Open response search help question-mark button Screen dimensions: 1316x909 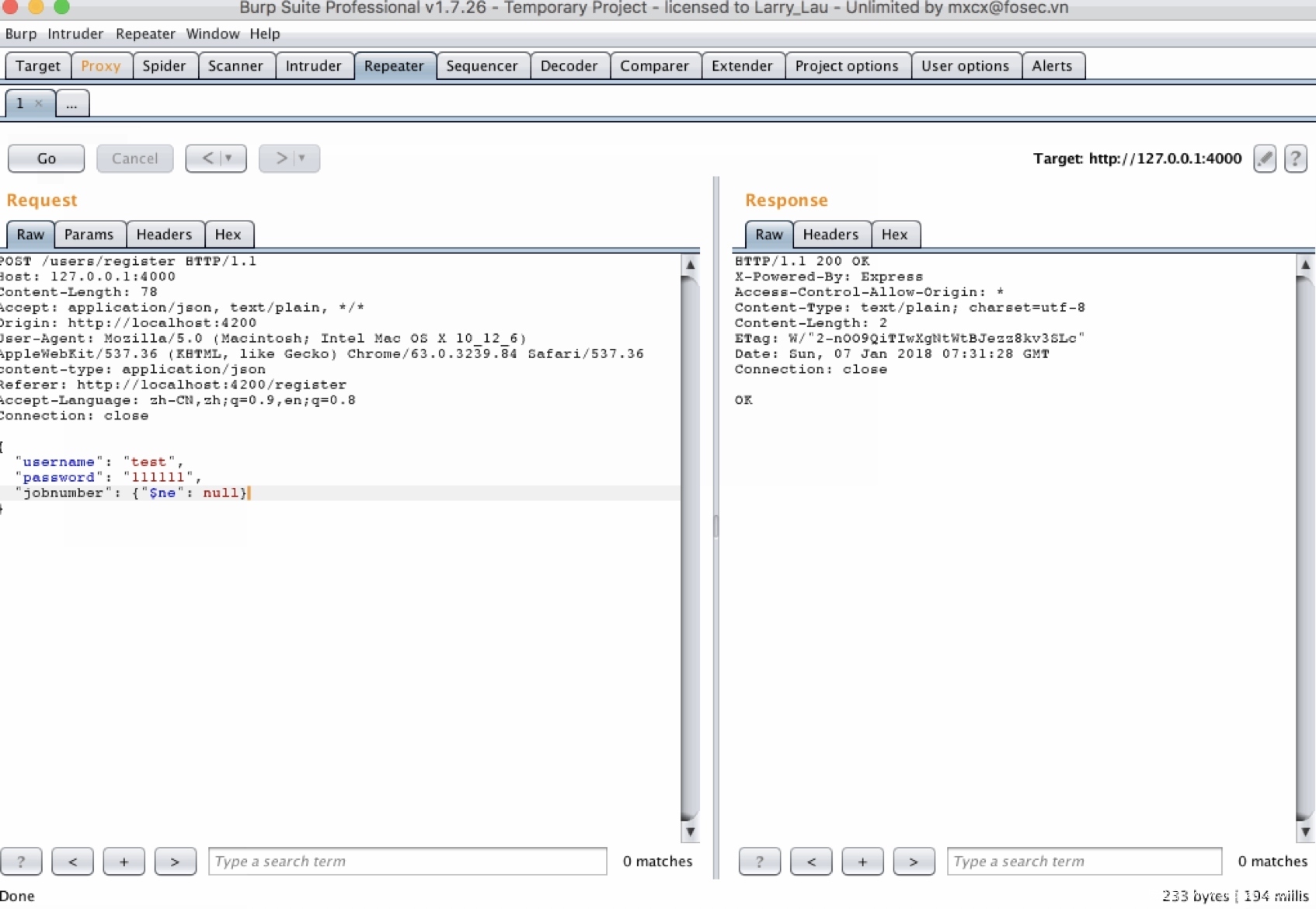click(x=759, y=861)
